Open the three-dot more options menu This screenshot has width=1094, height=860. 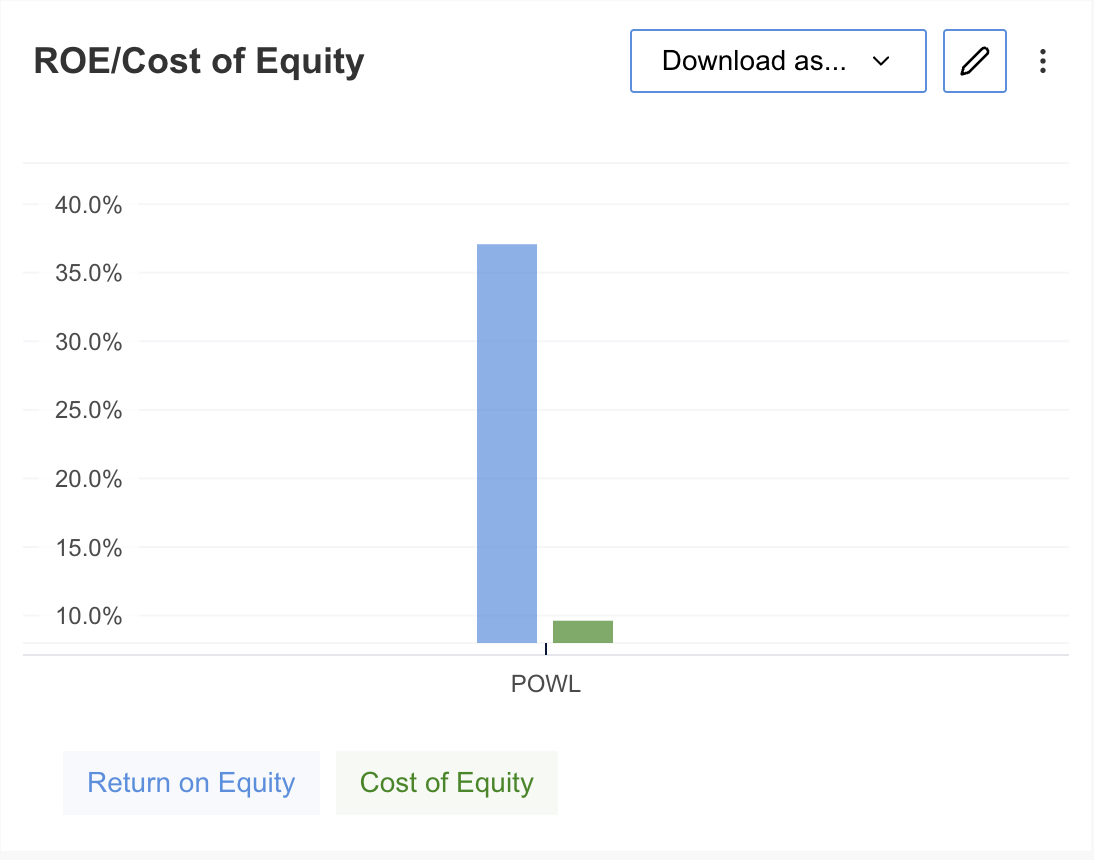(x=1042, y=61)
